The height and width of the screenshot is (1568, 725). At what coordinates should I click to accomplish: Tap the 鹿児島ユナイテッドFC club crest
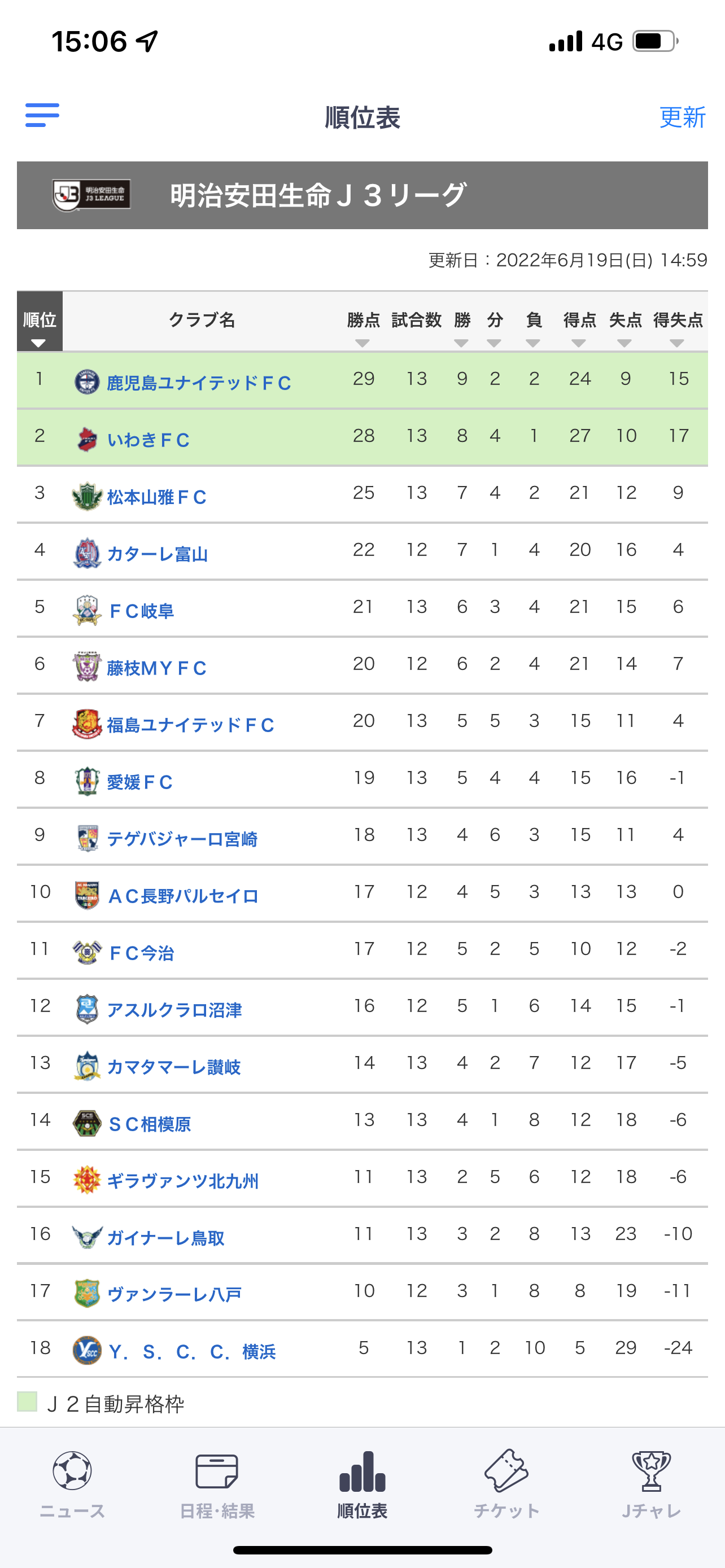(87, 382)
